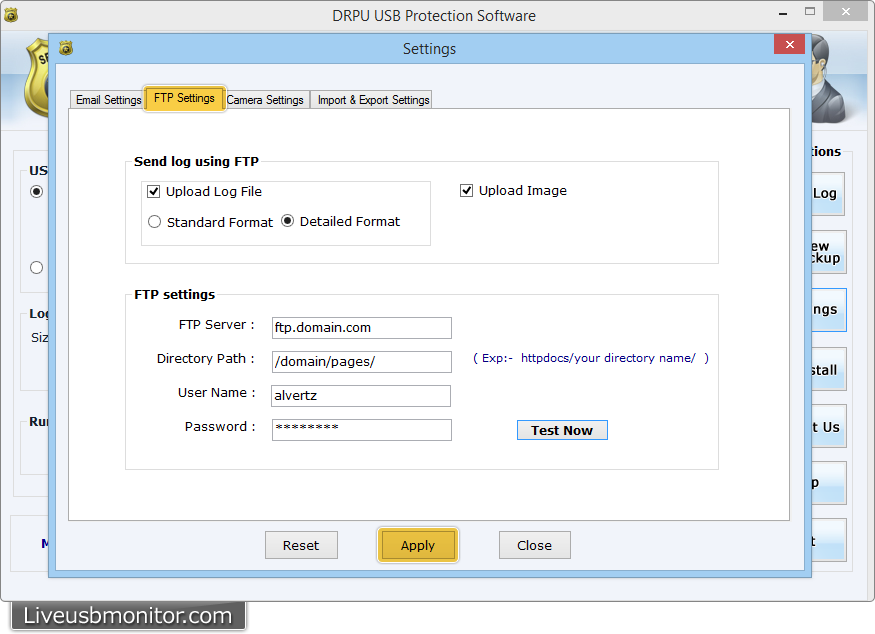Image resolution: width=875 pixels, height=634 pixels.
Task: Toggle the Upload Image checkbox
Action: coord(467,191)
